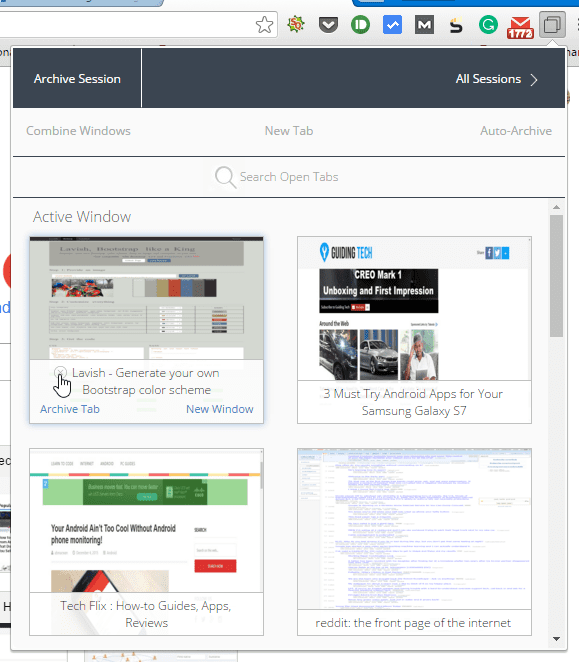
Task: Open Gmail checker showing 1772 unread
Action: point(520,27)
